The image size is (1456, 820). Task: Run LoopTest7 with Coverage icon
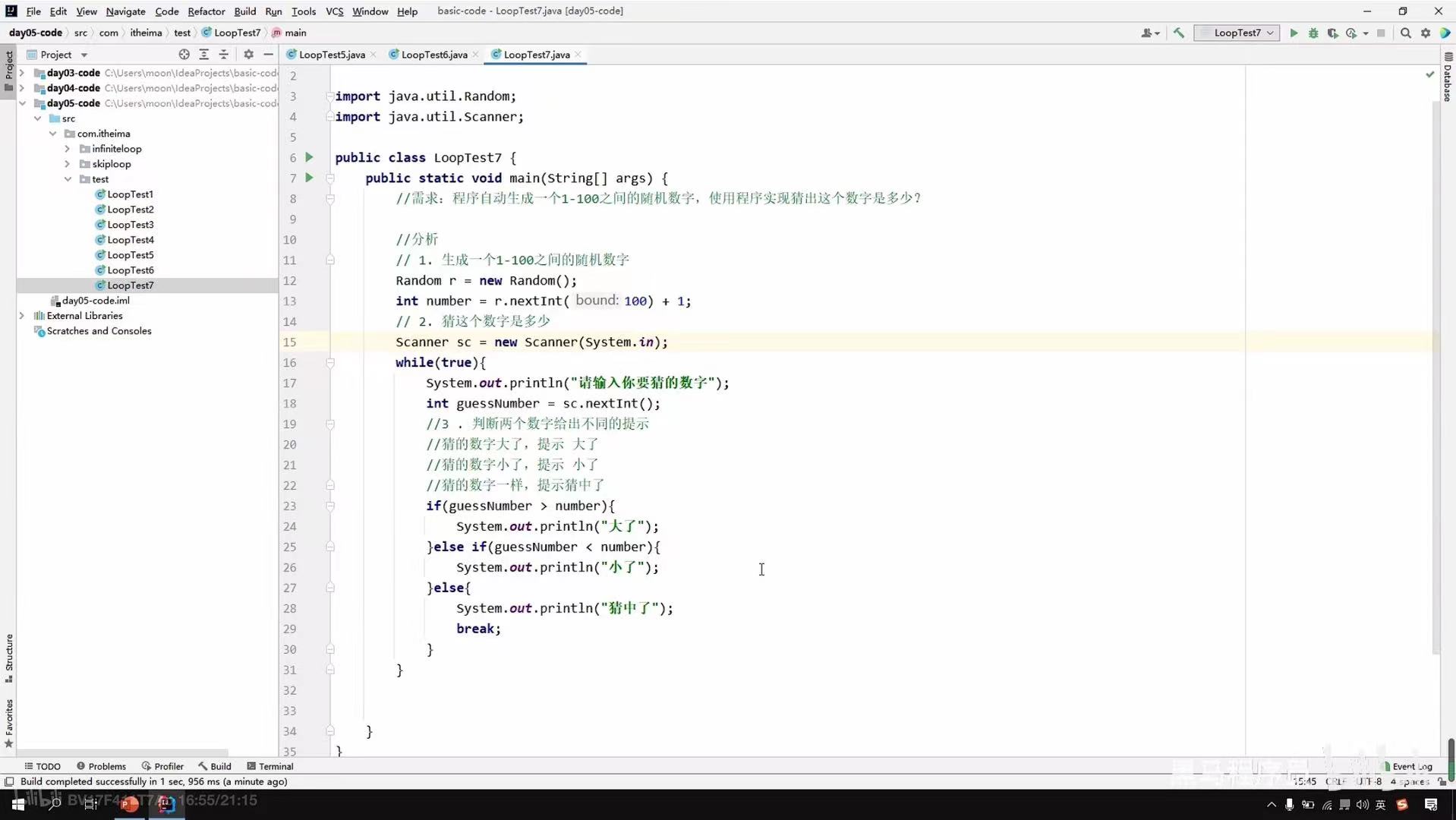coord(1333,33)
